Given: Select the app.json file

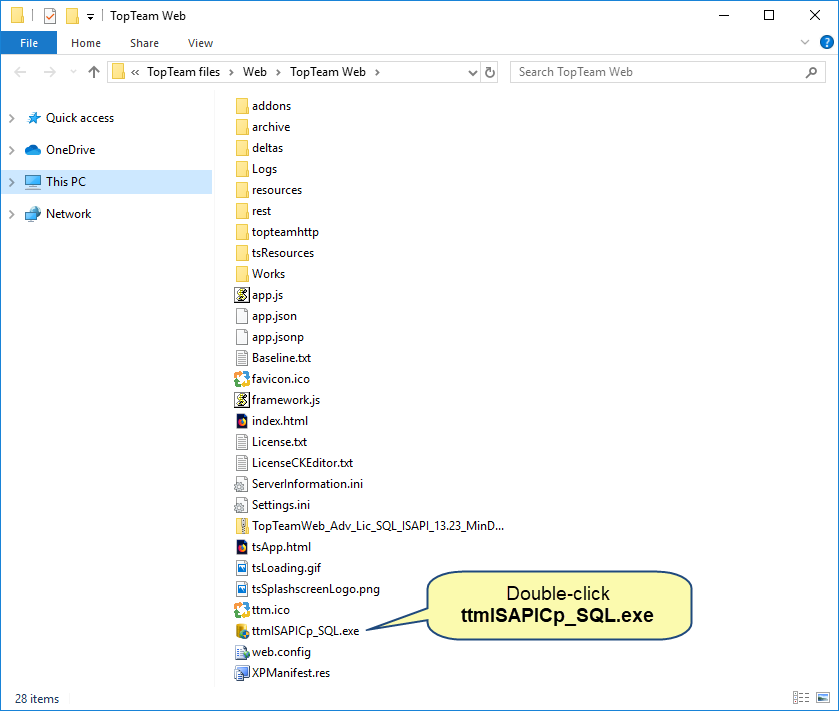Looking at the screenshot, I should point(266,316).
